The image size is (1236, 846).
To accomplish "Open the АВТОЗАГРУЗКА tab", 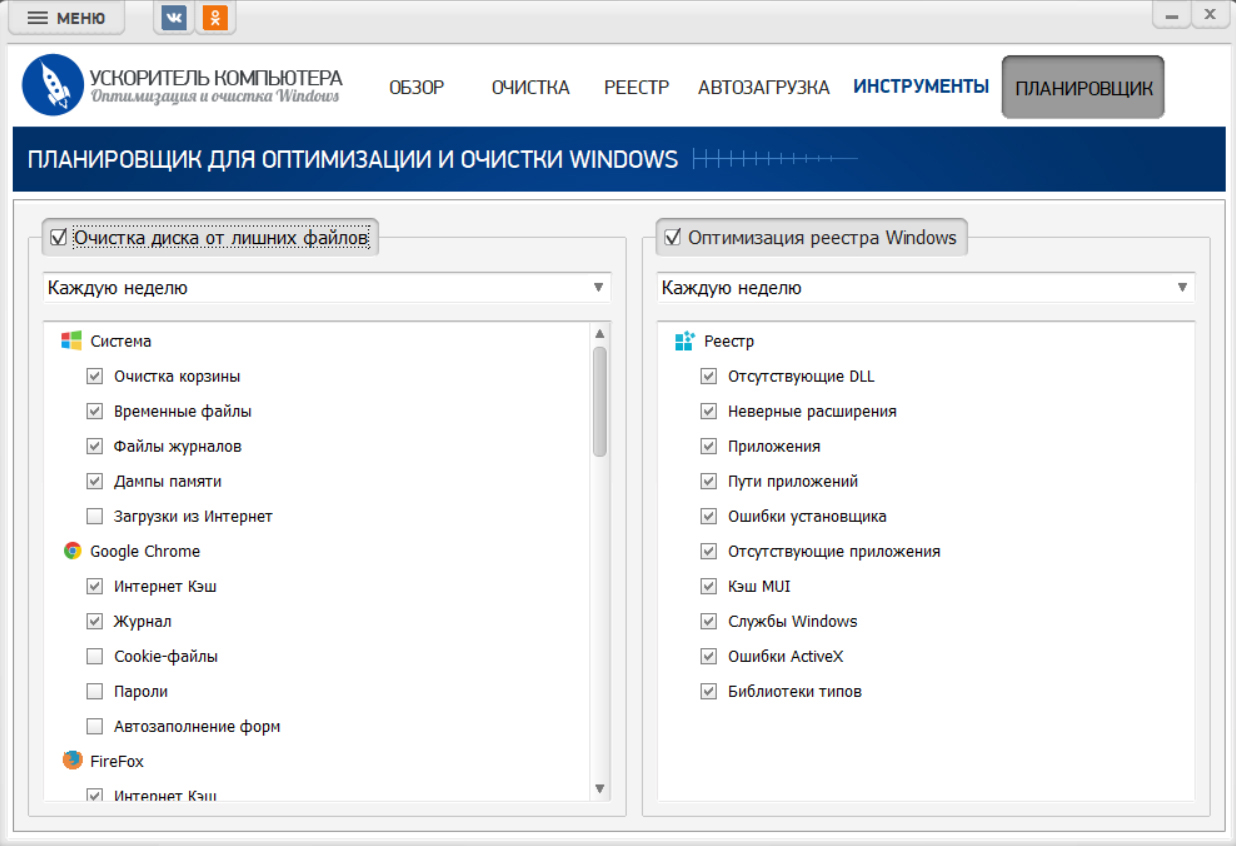I will click(x=764, y=87).
